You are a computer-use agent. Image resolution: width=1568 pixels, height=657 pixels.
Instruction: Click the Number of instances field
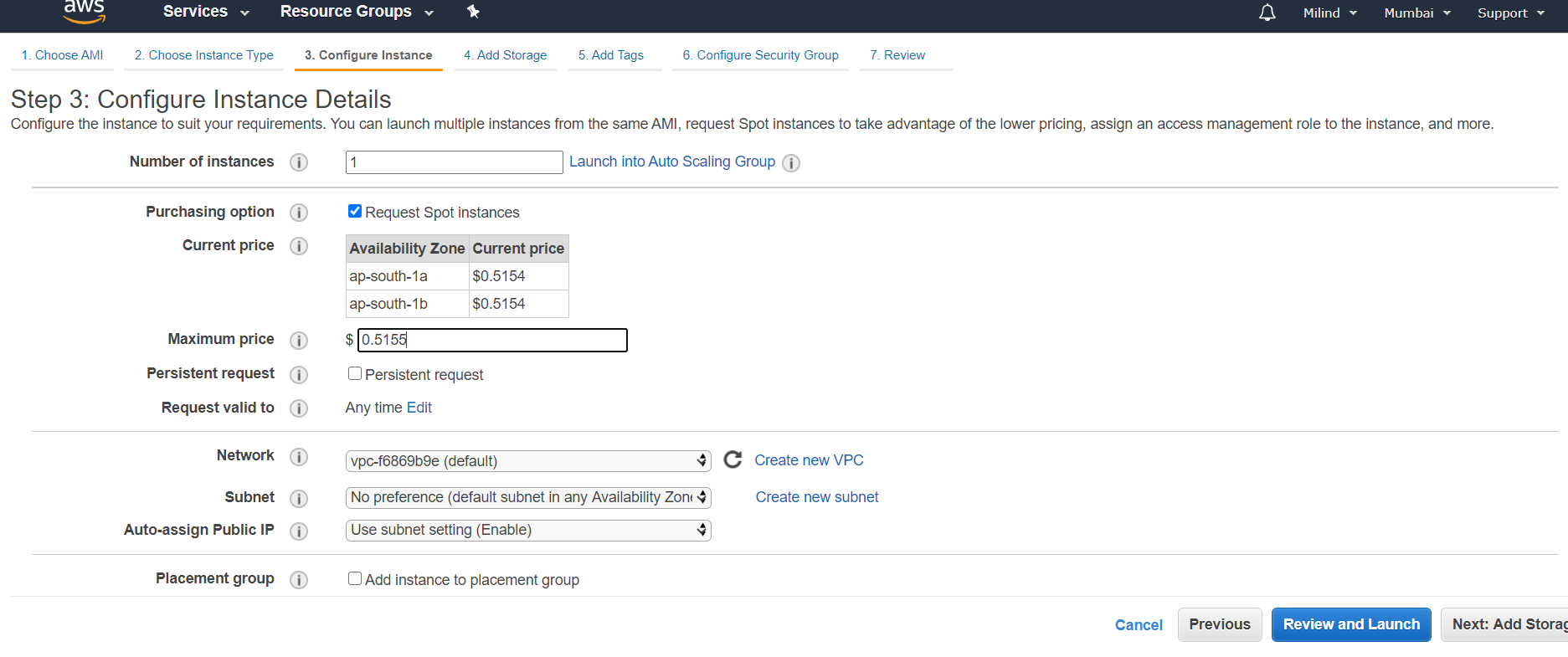pyautogui.click(x=455, y=162)
